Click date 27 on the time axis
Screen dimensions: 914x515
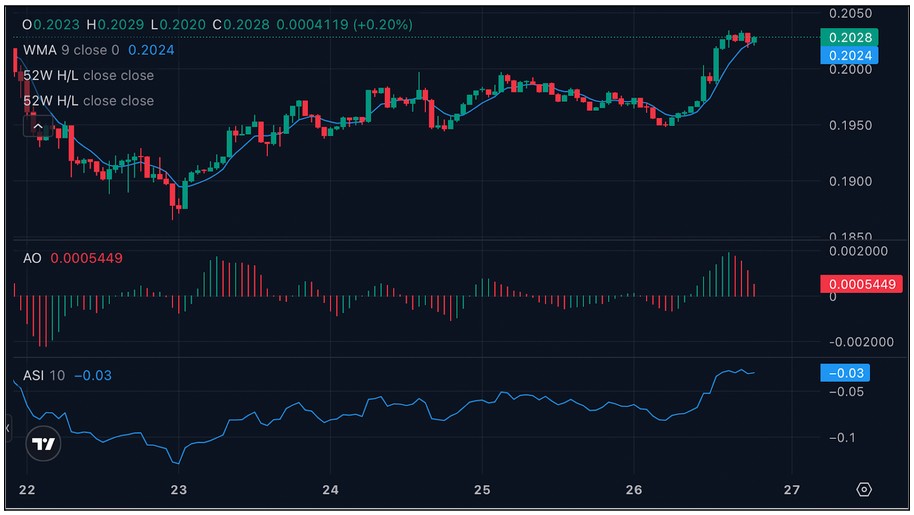click(x=791, y=491)
